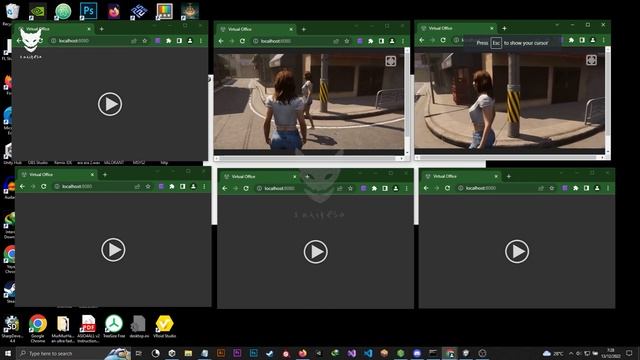This screenshot has height=360, width=640.
Task: Select the desktop.ini file icon
Action: (139, 326)
